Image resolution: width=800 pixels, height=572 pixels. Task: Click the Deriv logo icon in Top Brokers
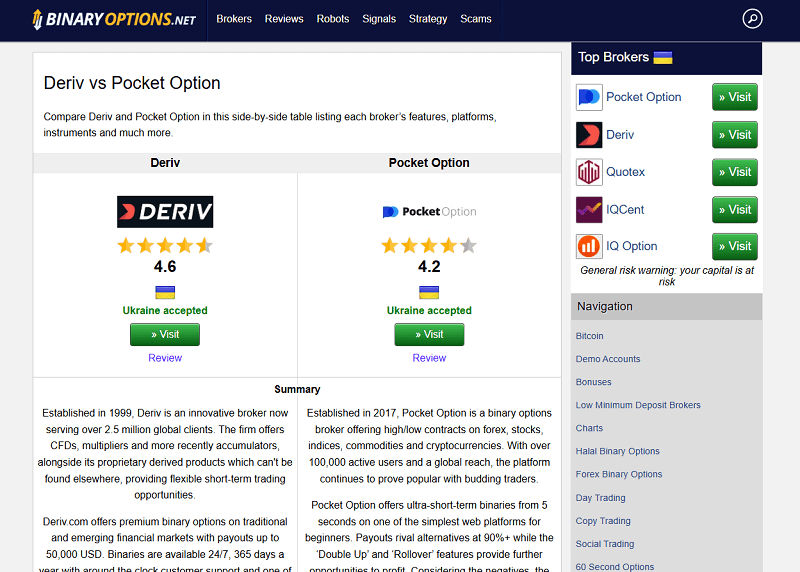coord(589,135)
